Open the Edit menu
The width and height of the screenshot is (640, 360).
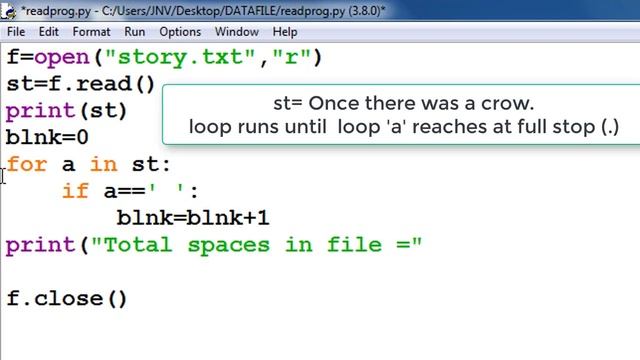(49, 32)
